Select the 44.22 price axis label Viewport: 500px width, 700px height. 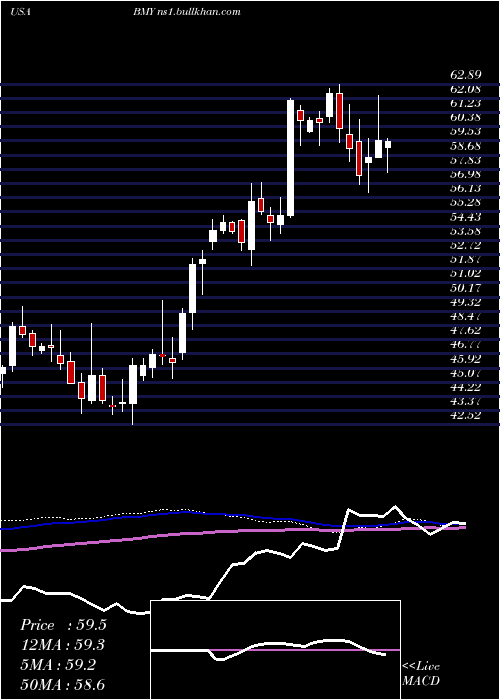pos(465,387)
